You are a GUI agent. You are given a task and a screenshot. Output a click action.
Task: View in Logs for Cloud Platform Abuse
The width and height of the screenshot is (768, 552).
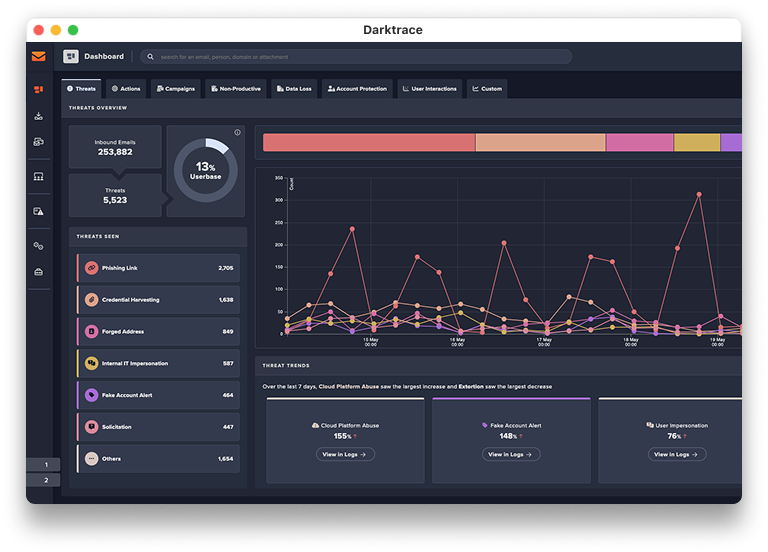(345, 455)
